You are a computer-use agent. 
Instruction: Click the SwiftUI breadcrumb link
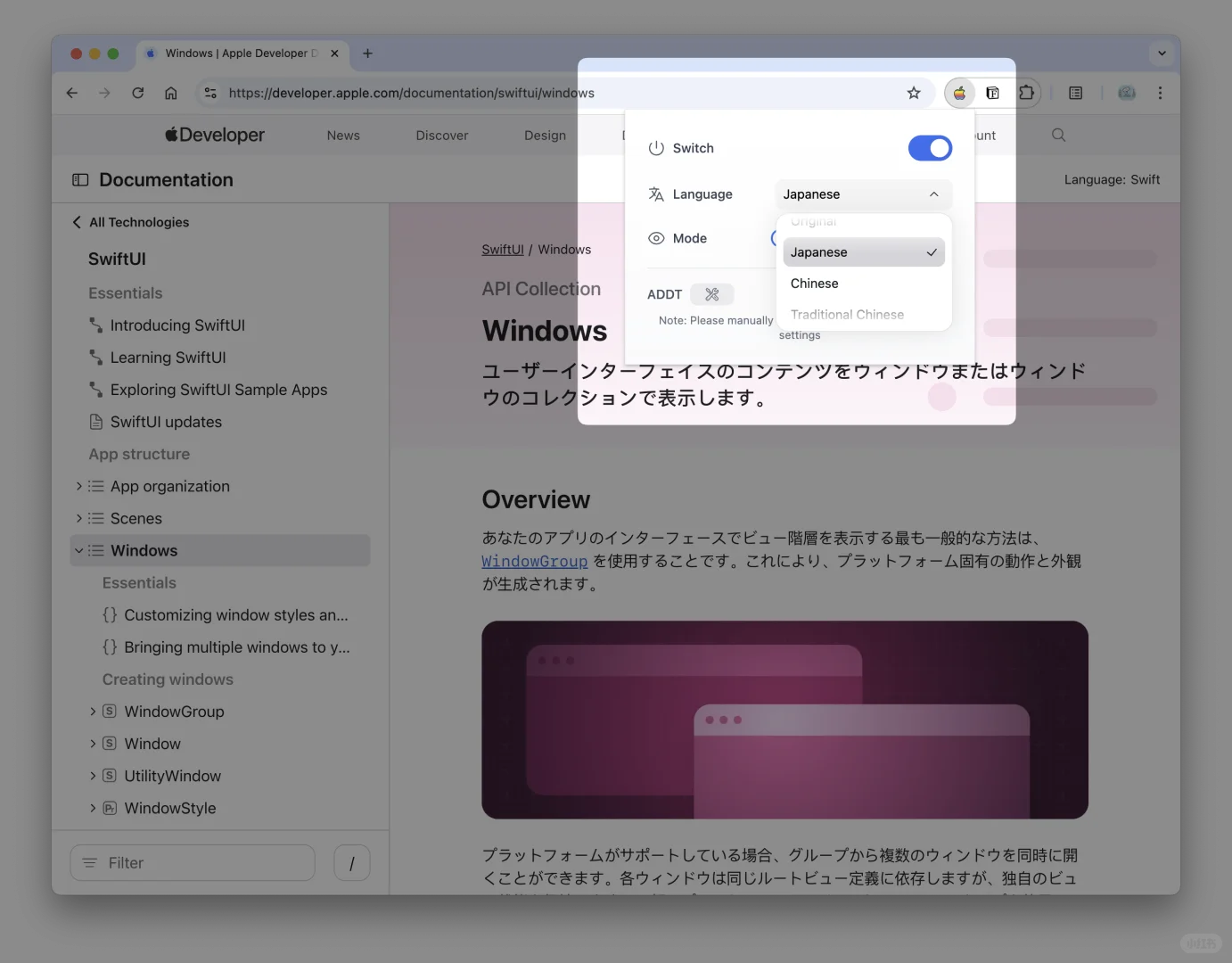pyautogui.click(x=503, y=250)
